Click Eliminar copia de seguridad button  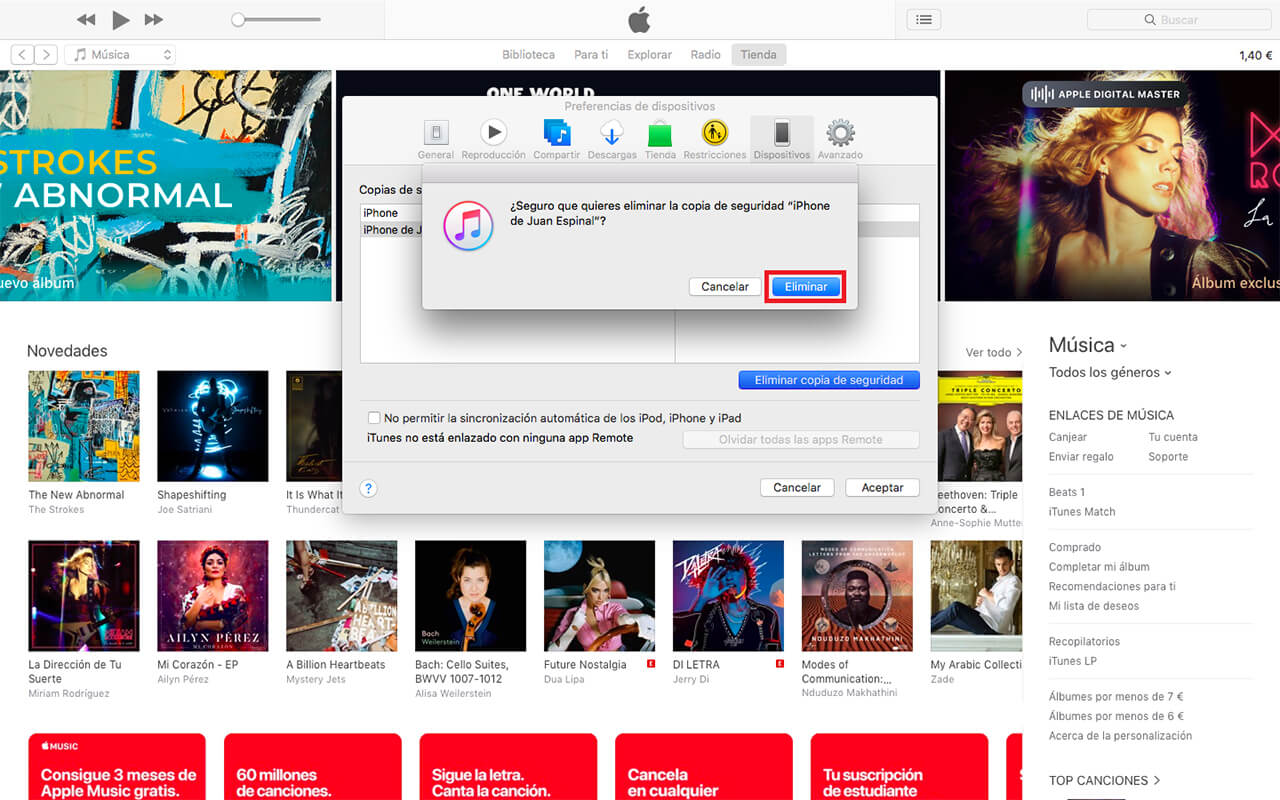pyautogui.click(x=829, y=380)
